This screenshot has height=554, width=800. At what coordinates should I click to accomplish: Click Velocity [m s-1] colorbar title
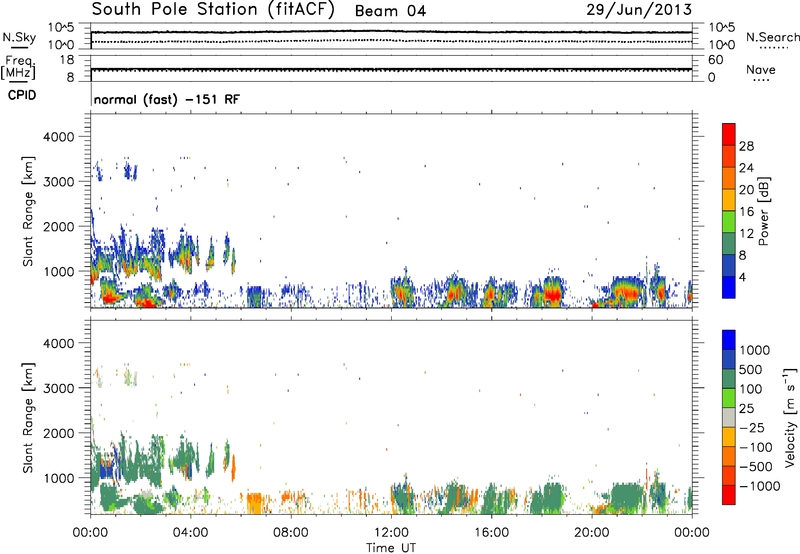tap(790, 418)
